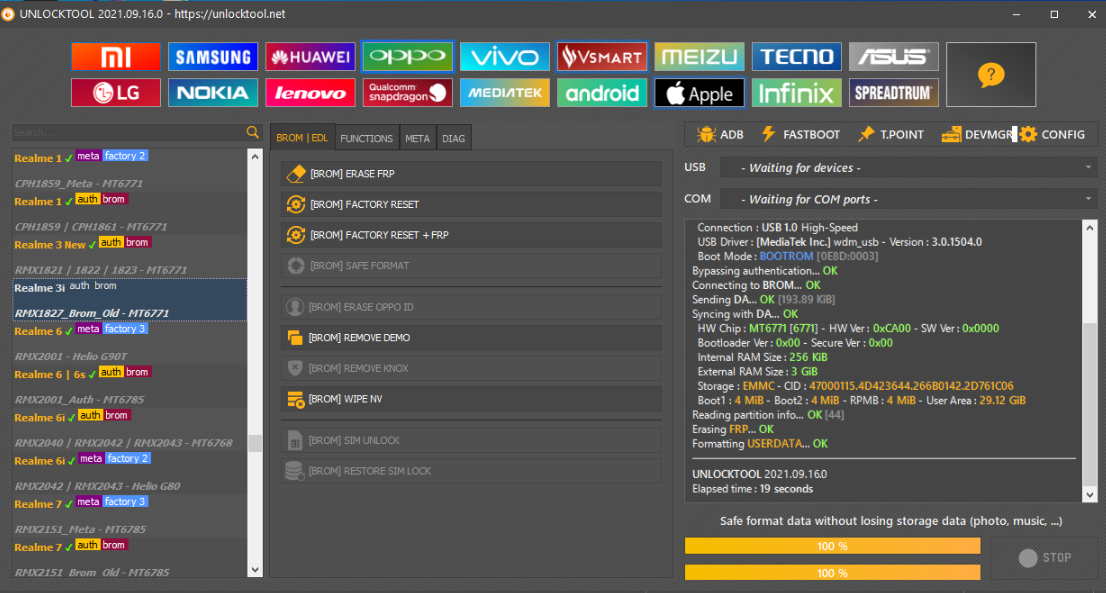Select Realme 3i auth brom entry
The height and width of the screenshot is (593, 1106).
130,300
